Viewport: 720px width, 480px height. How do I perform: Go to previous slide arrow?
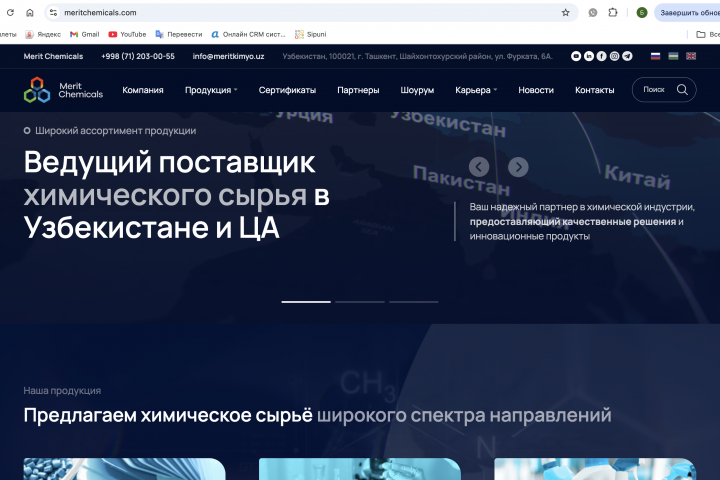(x=479, y=167)
